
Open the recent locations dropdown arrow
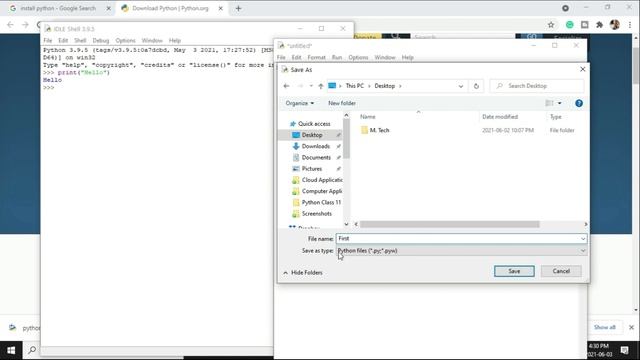coord(311,86)
